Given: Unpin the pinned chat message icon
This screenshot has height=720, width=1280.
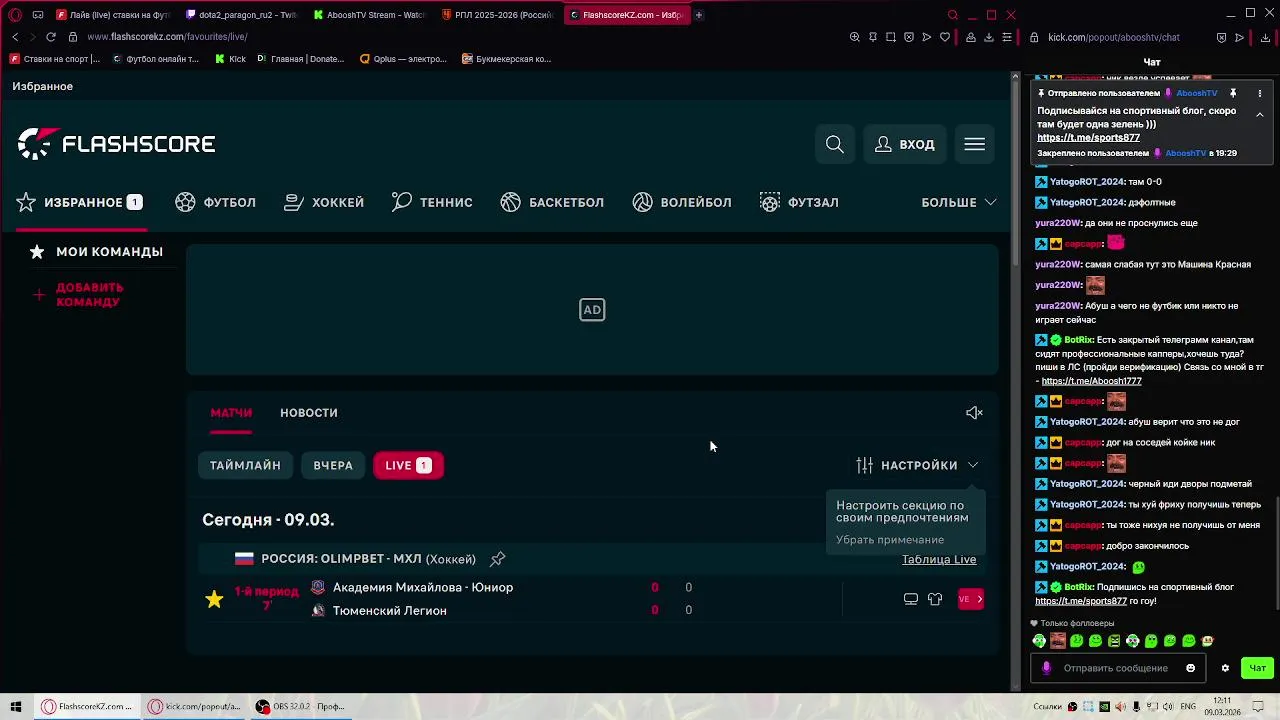Looking at the screenshot, I should [1233, 93].
